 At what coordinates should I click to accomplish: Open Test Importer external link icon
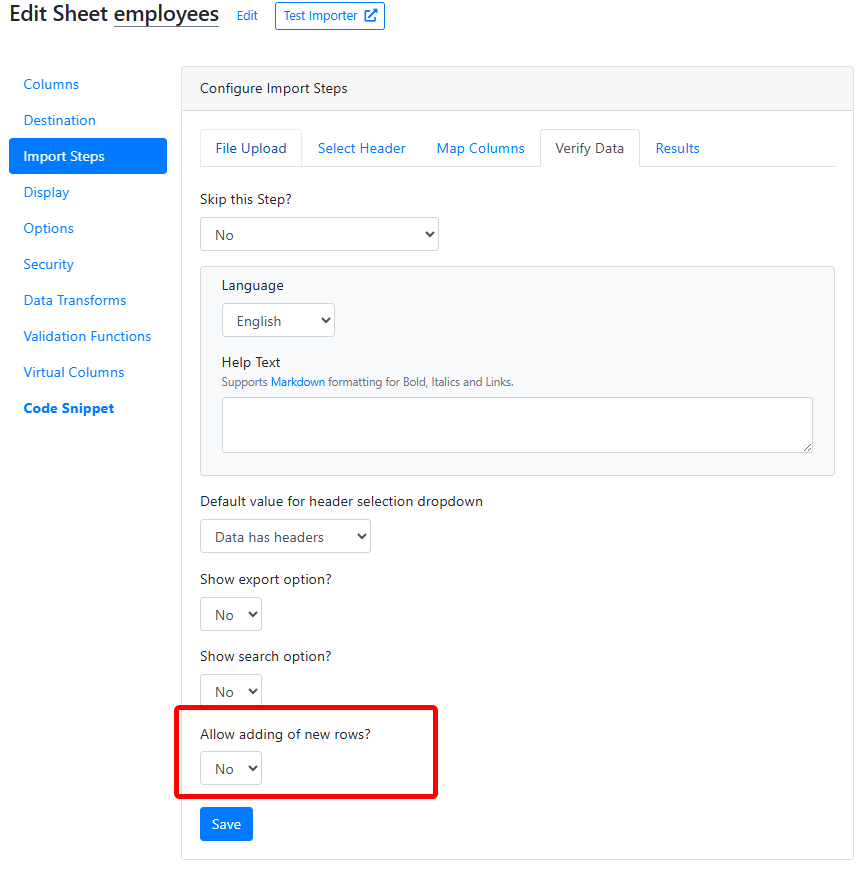click(371, 16)
